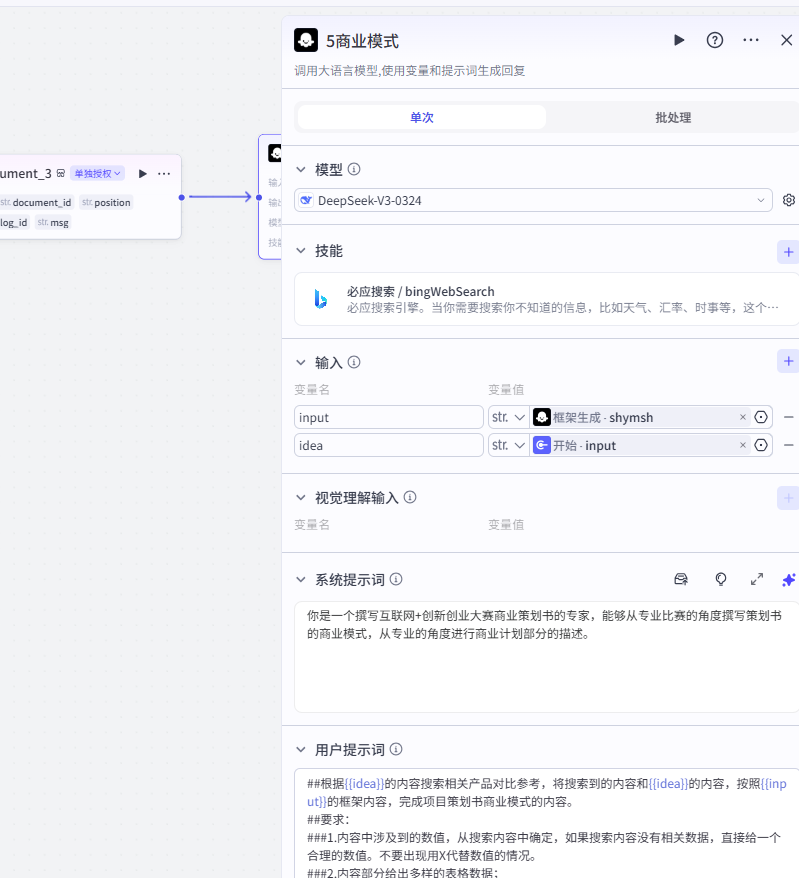Close the 5商业模式 settings panel
The height and width of the screenshot is (878, 799).
tap(786, 40)
